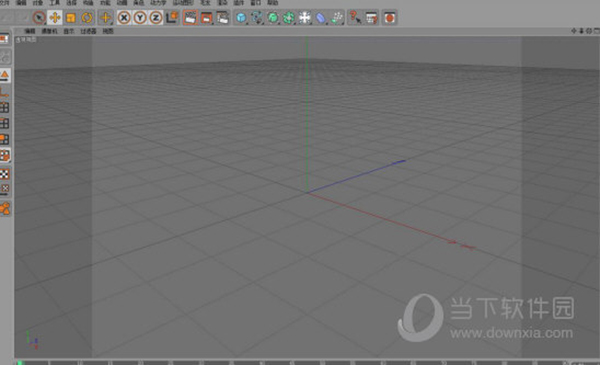Open the 动画 (Animation) menu

[122, 3]
